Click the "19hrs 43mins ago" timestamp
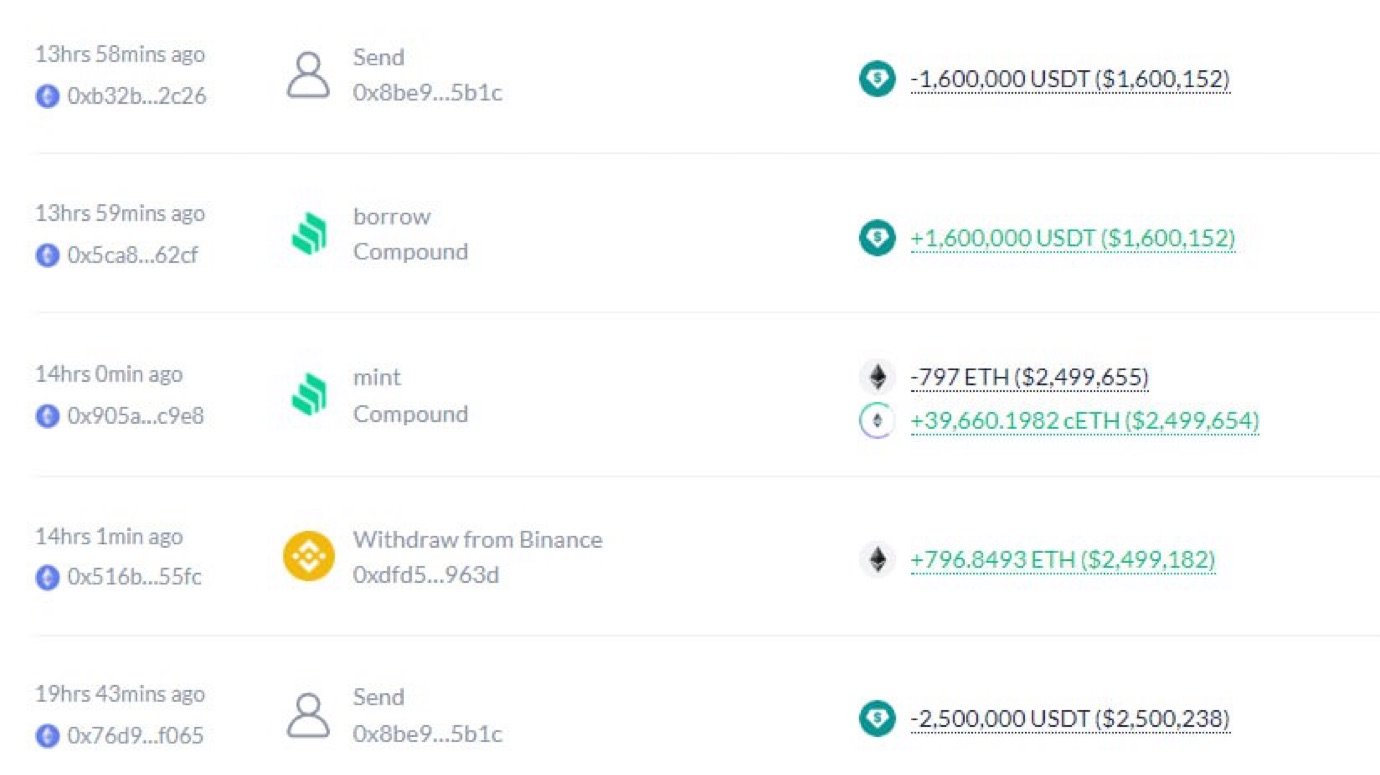Viewport: 1380px width, 775px height. (120, 695)
